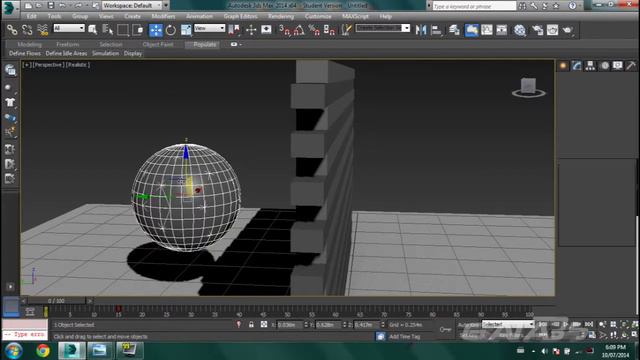Switch to the Modeling ribbon tab

[29, 44]
